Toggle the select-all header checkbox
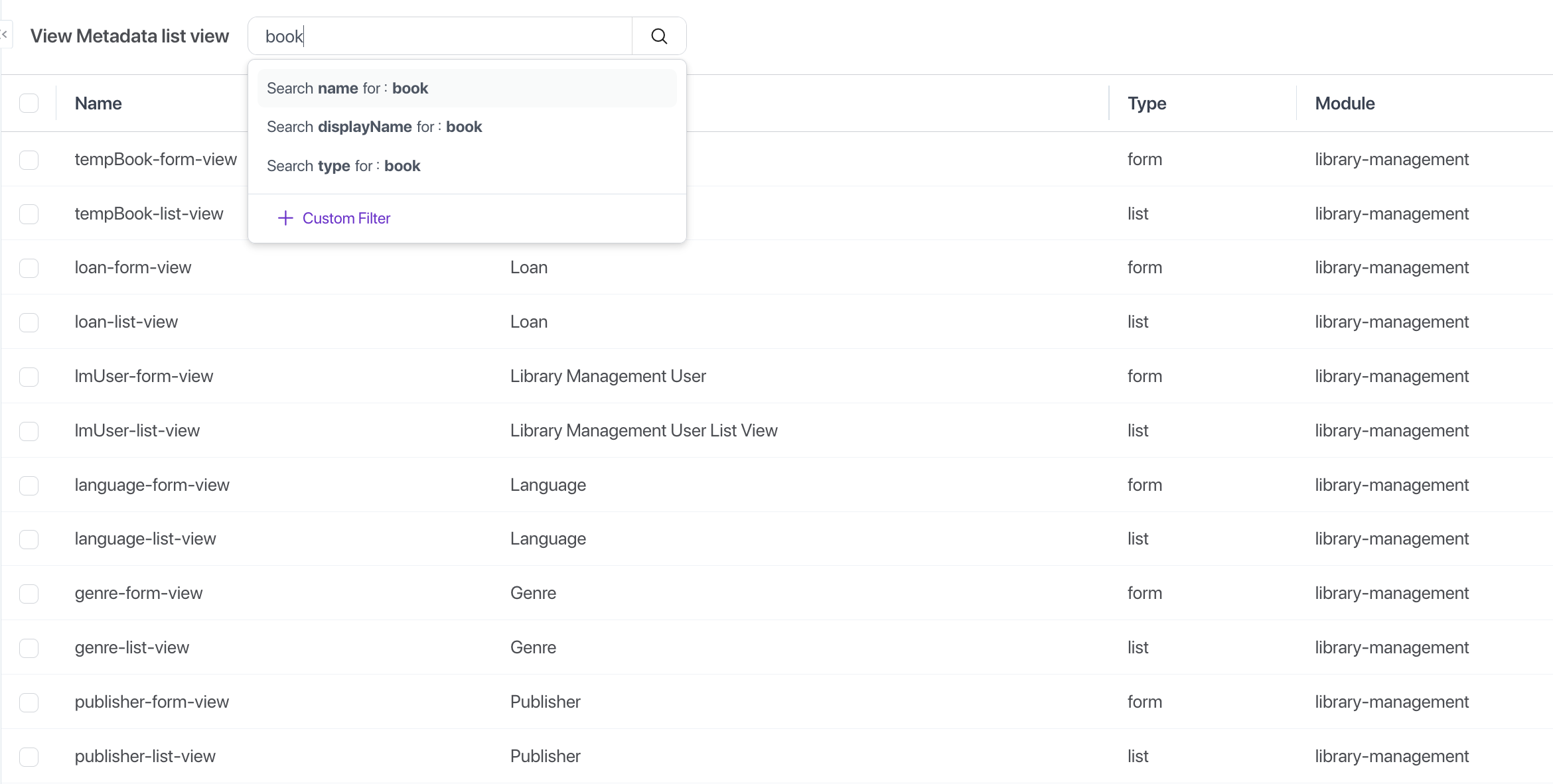The width and height of the screenshot is (1553, 784). point(29,103)
